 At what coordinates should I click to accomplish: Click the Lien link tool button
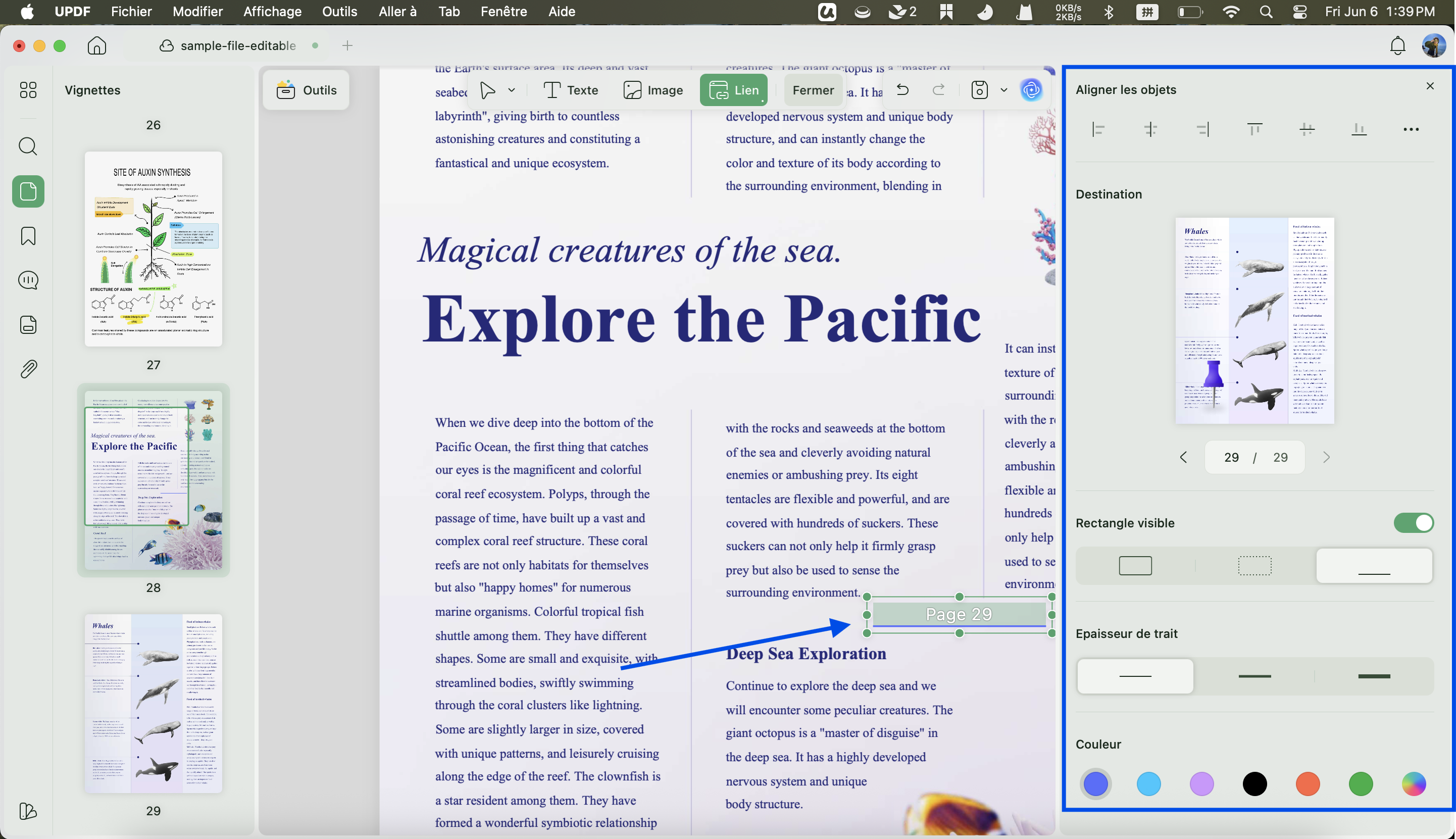tap(733, 90)
